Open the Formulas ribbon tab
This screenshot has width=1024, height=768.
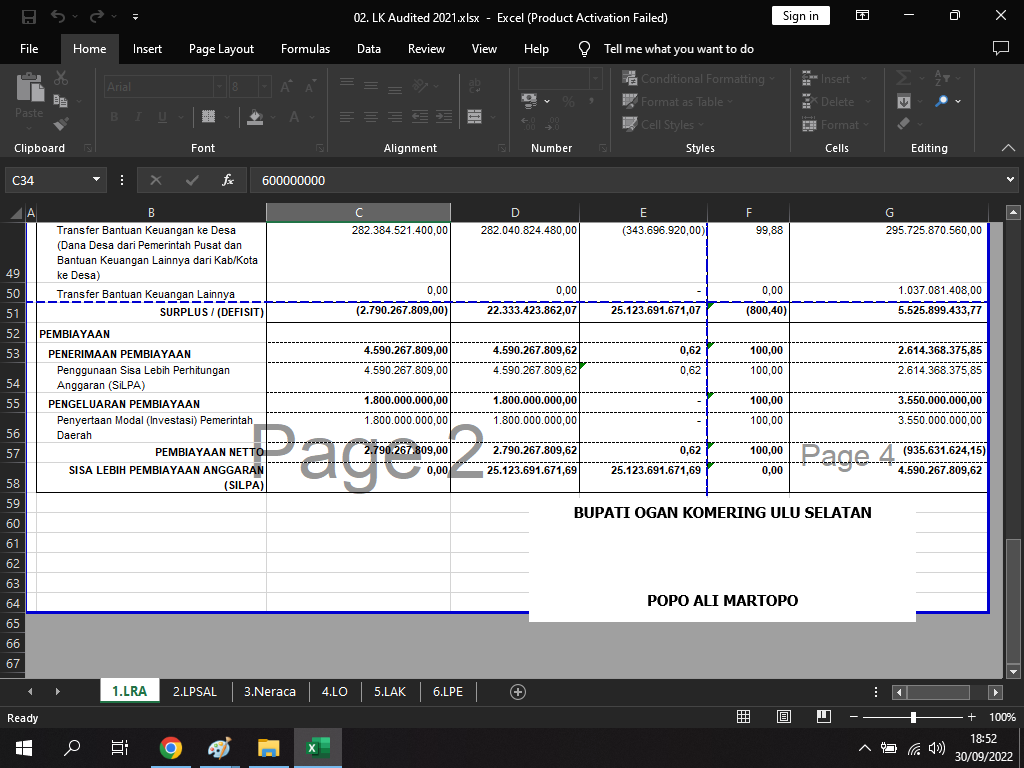(x=305, y=49)
